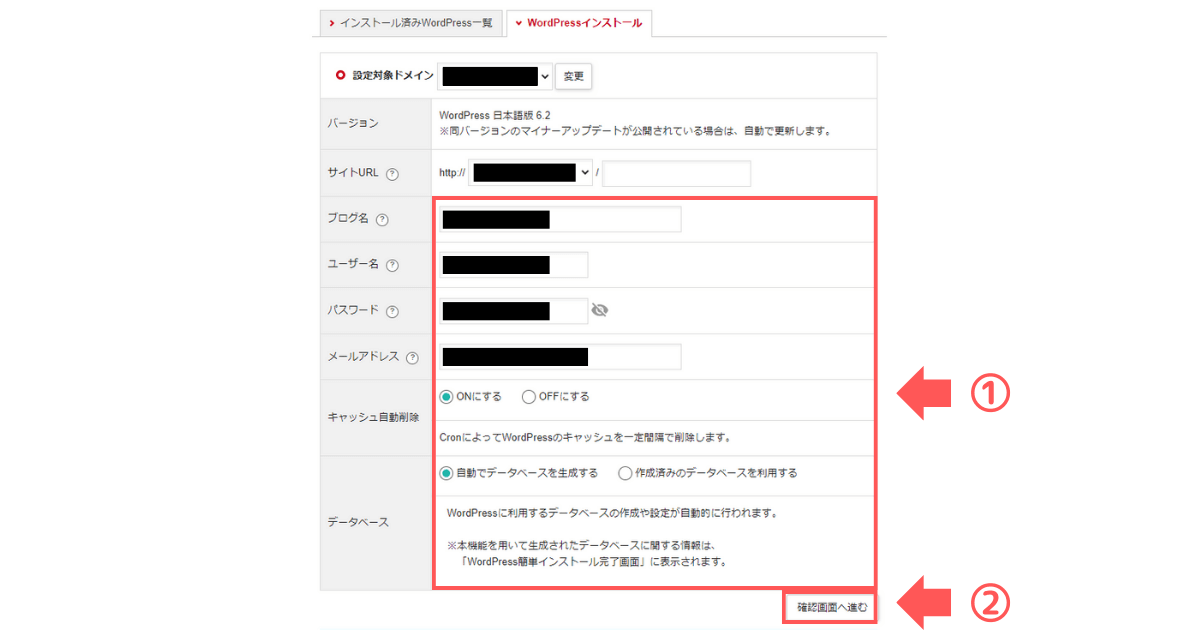
Task: Choose 作成済みのデータベースを利用する option
Action: click(623, 473)
